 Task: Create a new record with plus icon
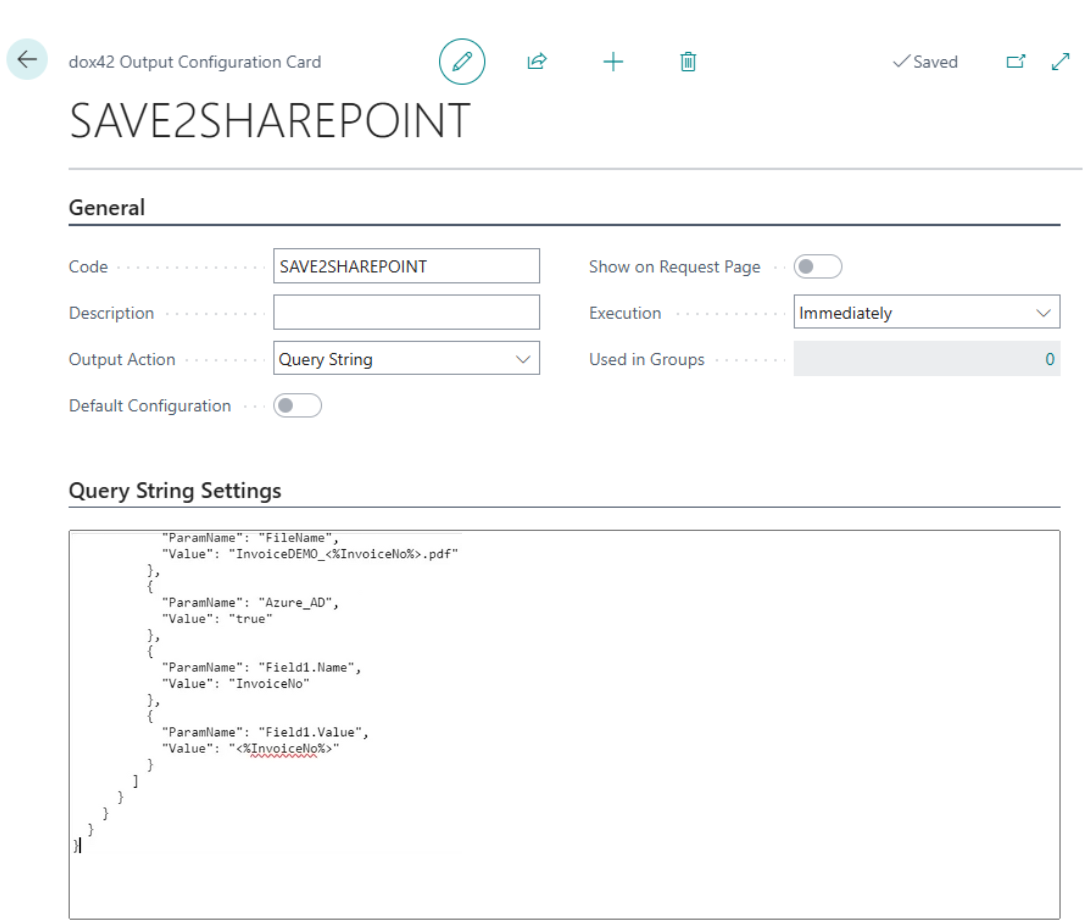tap(613, 61)
